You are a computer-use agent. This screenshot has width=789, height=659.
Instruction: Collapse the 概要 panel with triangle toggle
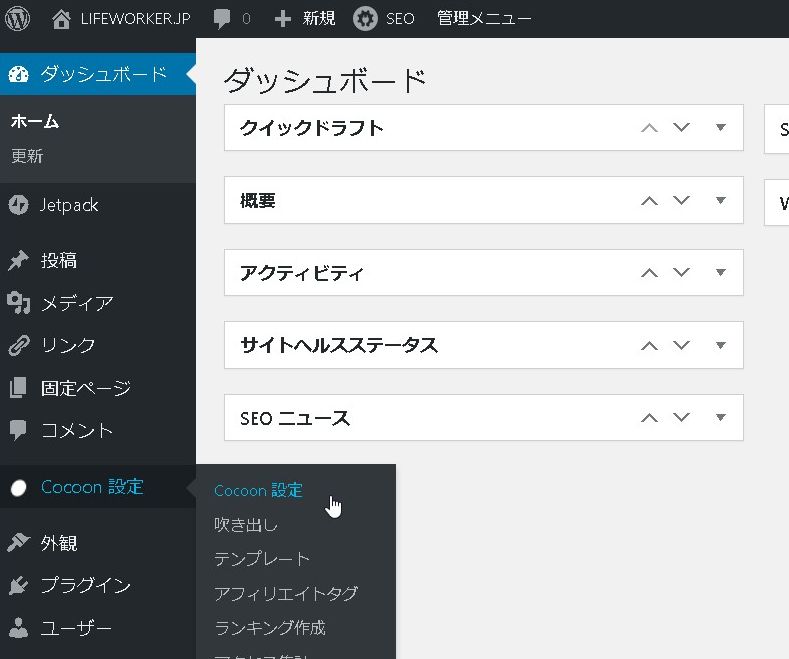pos(720,200)
